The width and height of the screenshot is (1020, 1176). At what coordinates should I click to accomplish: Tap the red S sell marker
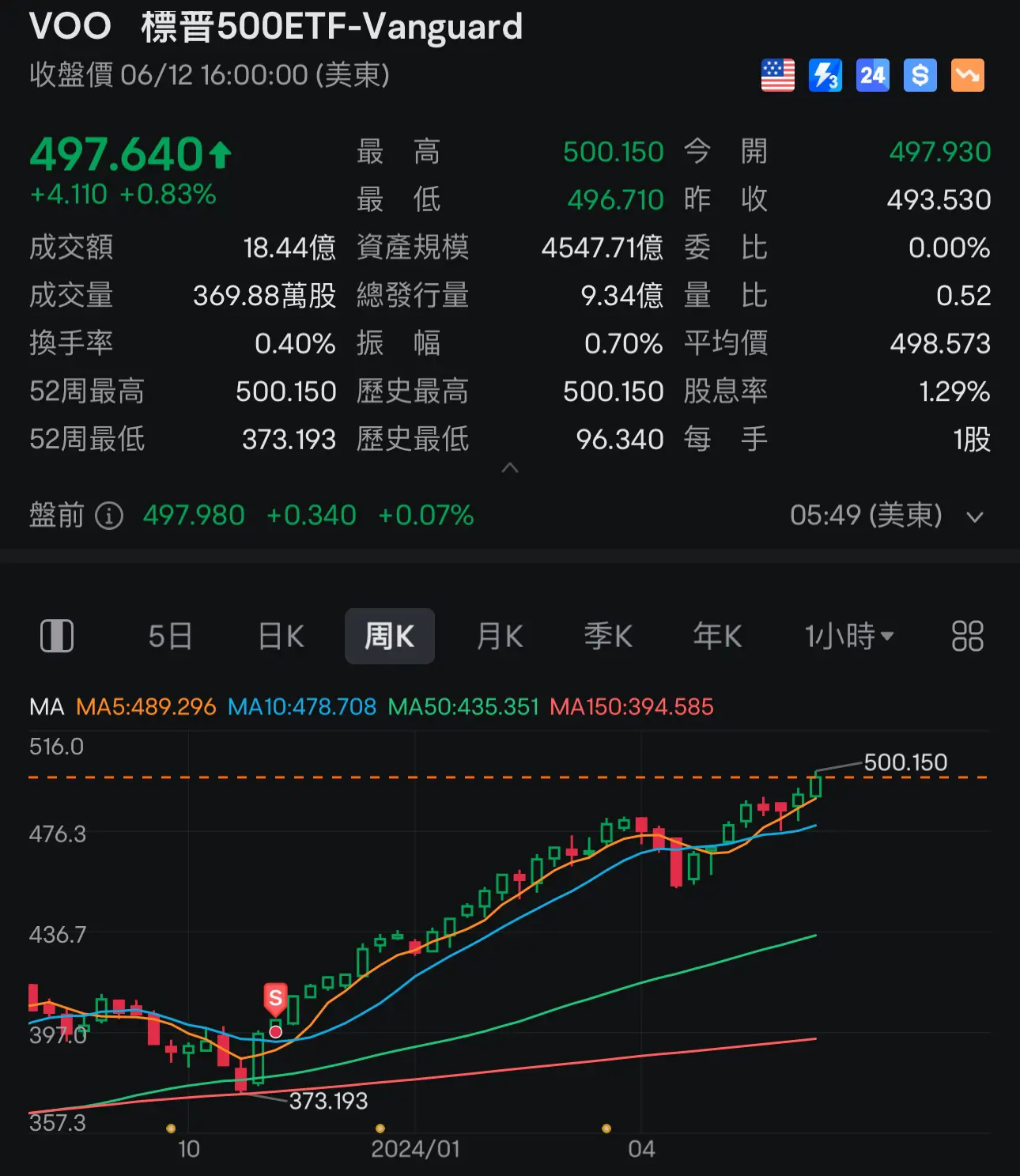tap(275, 999)
